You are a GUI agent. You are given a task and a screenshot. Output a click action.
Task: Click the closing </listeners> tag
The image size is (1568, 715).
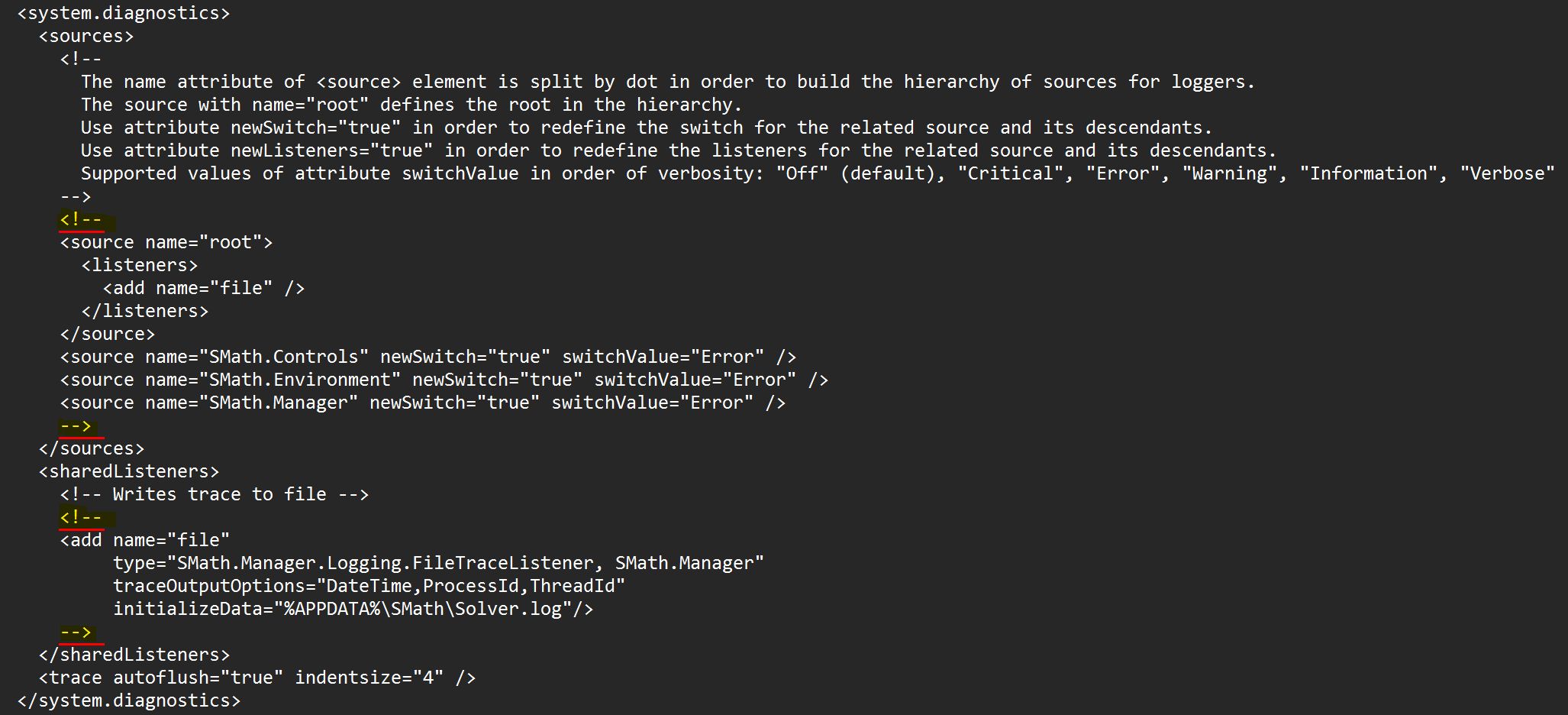tap(145, 312)
